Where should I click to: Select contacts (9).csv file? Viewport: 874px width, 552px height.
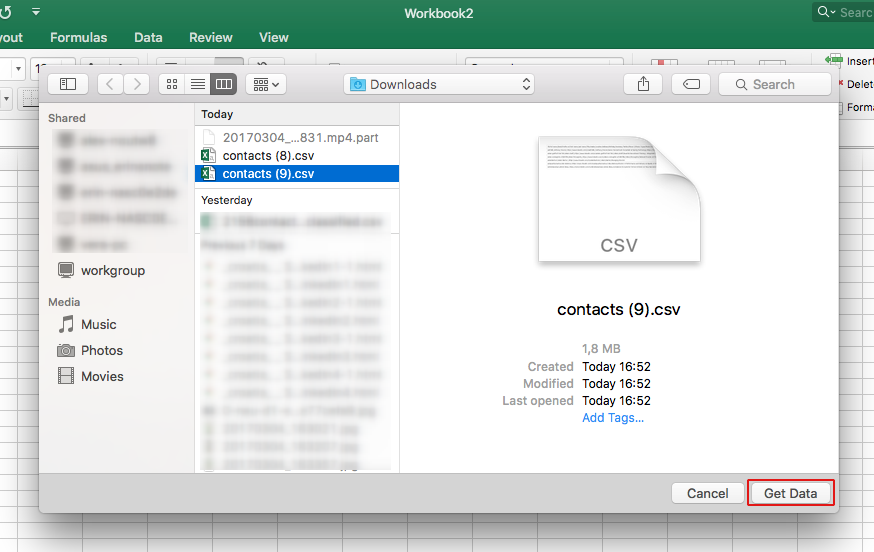[x=297, y=173]
